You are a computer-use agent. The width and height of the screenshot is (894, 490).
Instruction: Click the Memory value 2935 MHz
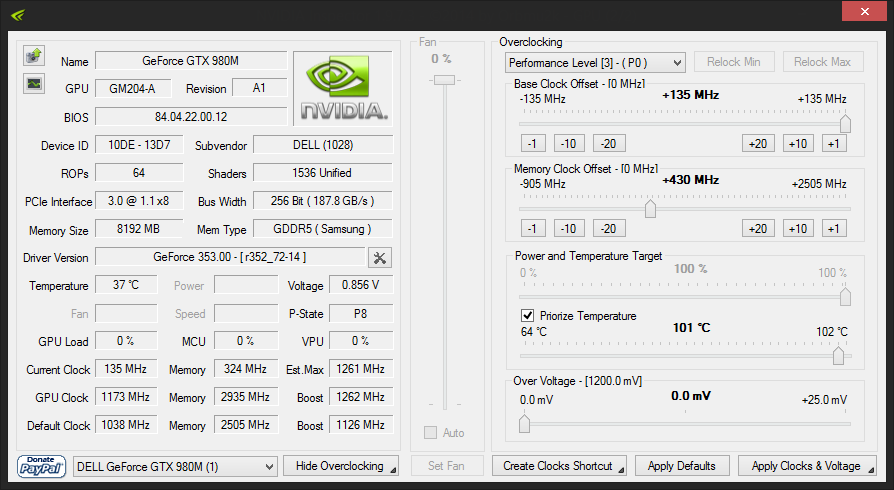[x=246, y=397]
